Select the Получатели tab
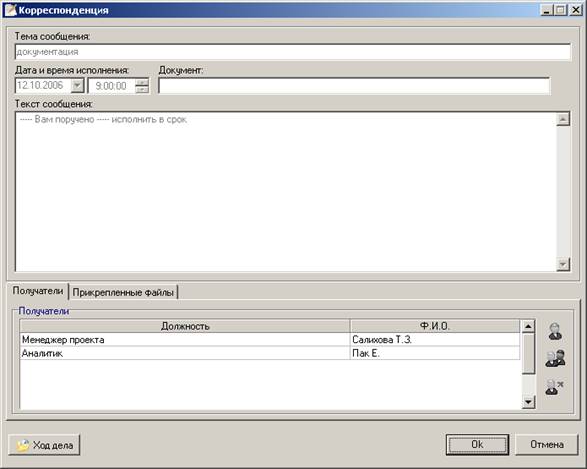 (38, 291)
